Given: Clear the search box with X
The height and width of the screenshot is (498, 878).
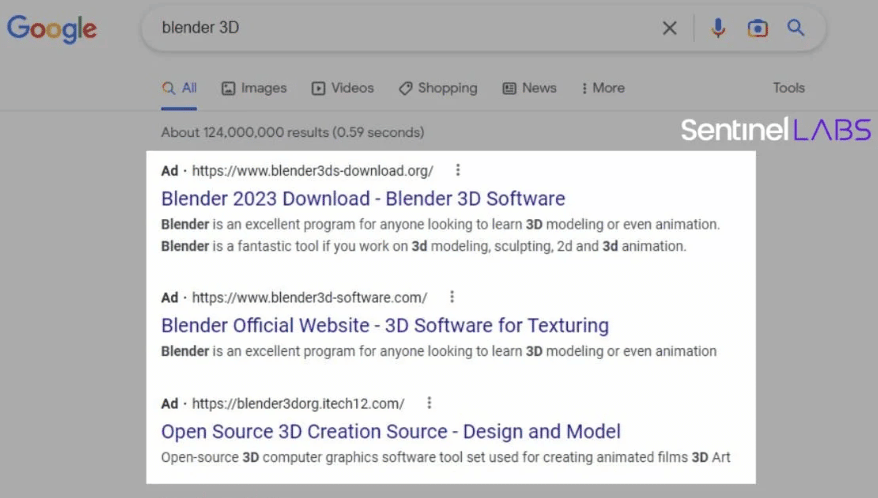Looking at the screenshot, I should point(669,28).
